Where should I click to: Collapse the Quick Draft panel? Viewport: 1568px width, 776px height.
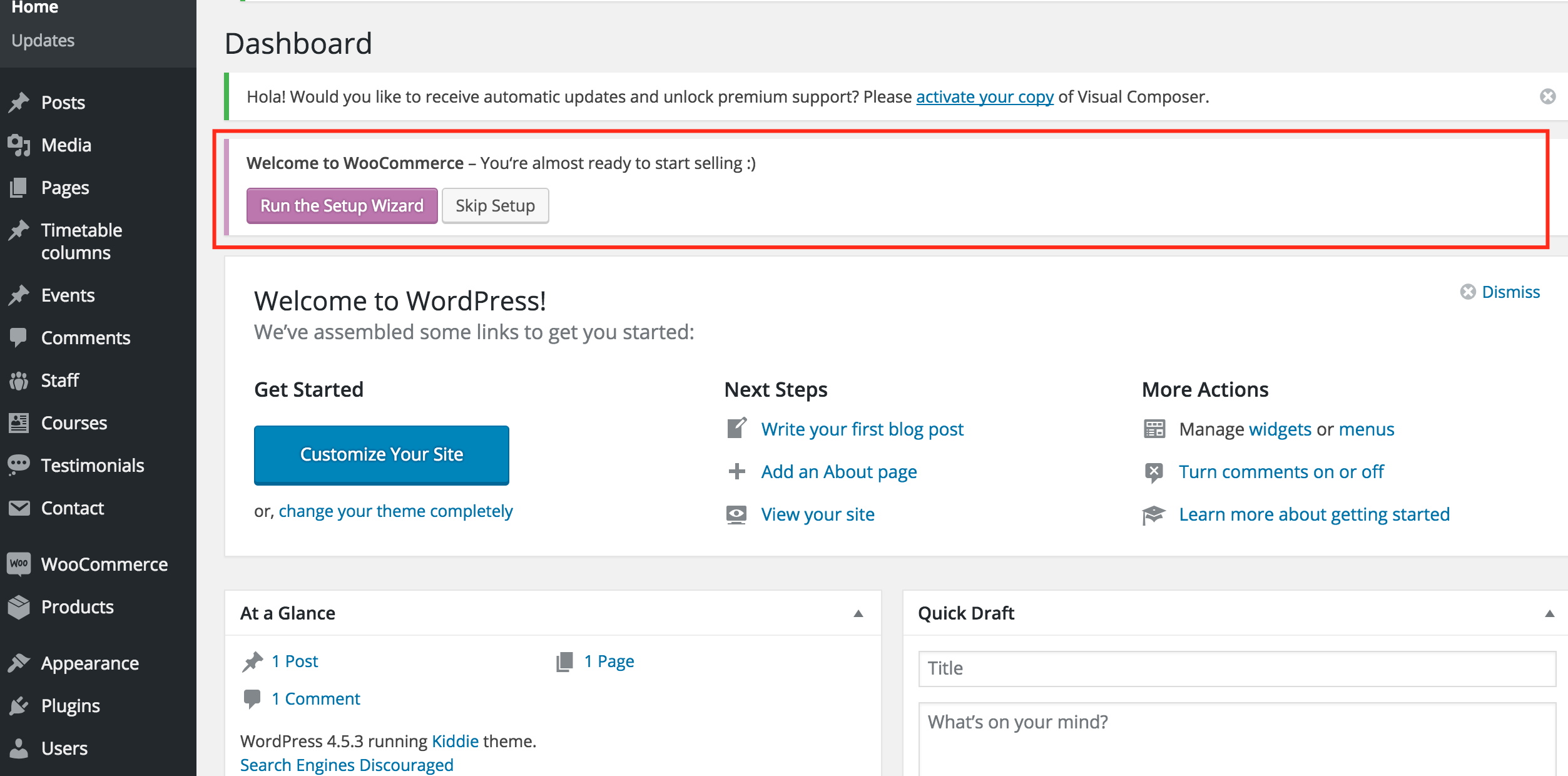pos(1550,614)
